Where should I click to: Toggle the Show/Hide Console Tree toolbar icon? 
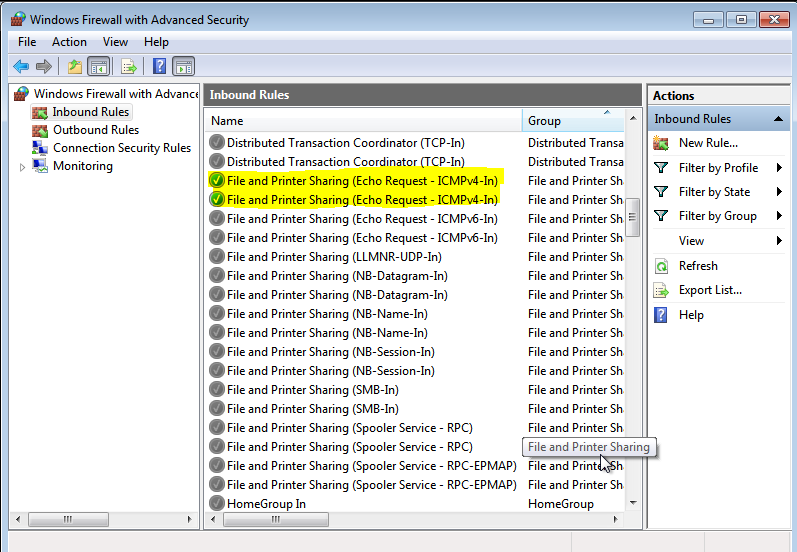(99, 66)
